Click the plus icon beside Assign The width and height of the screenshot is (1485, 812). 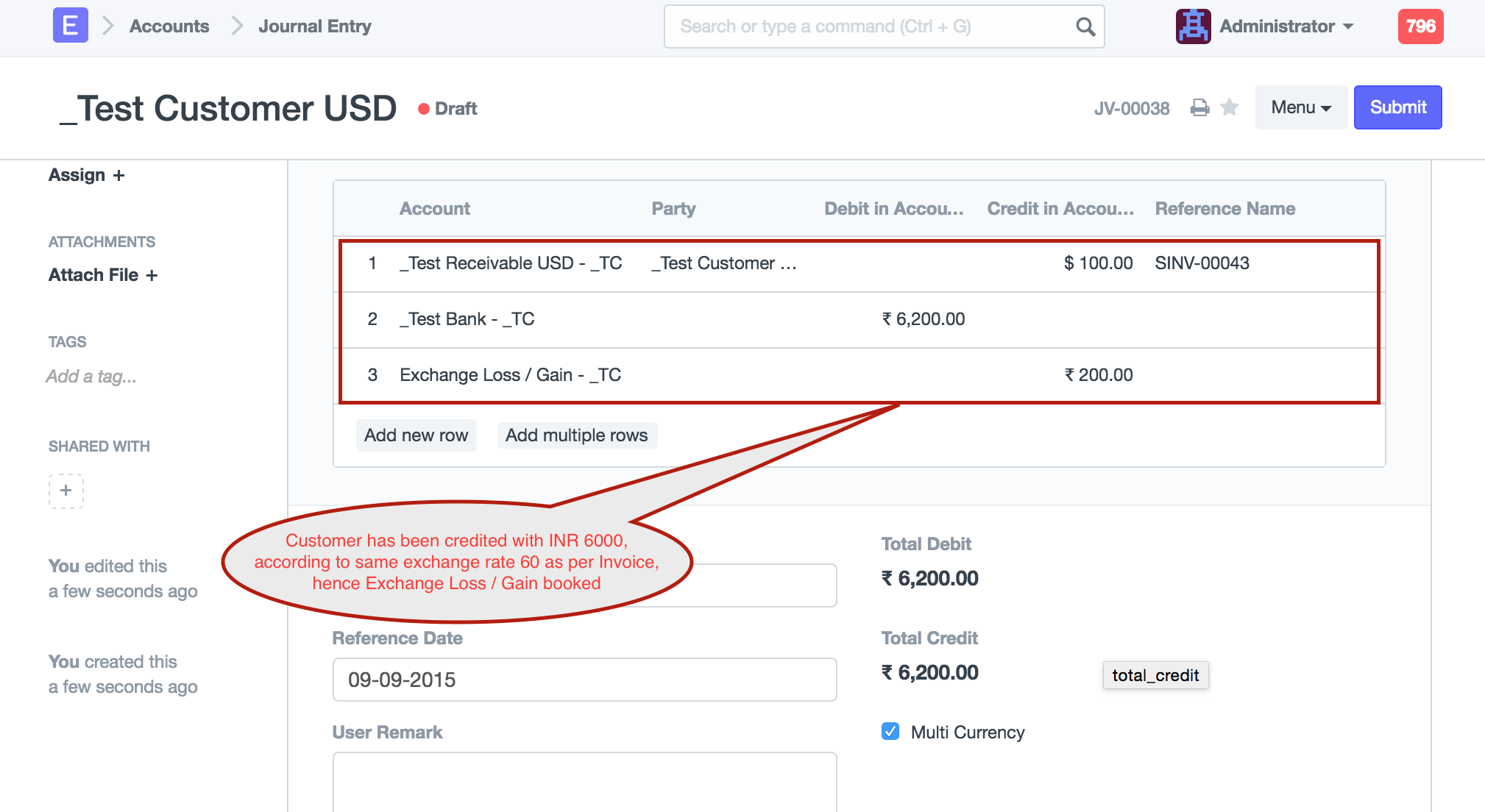coord(119,176)
